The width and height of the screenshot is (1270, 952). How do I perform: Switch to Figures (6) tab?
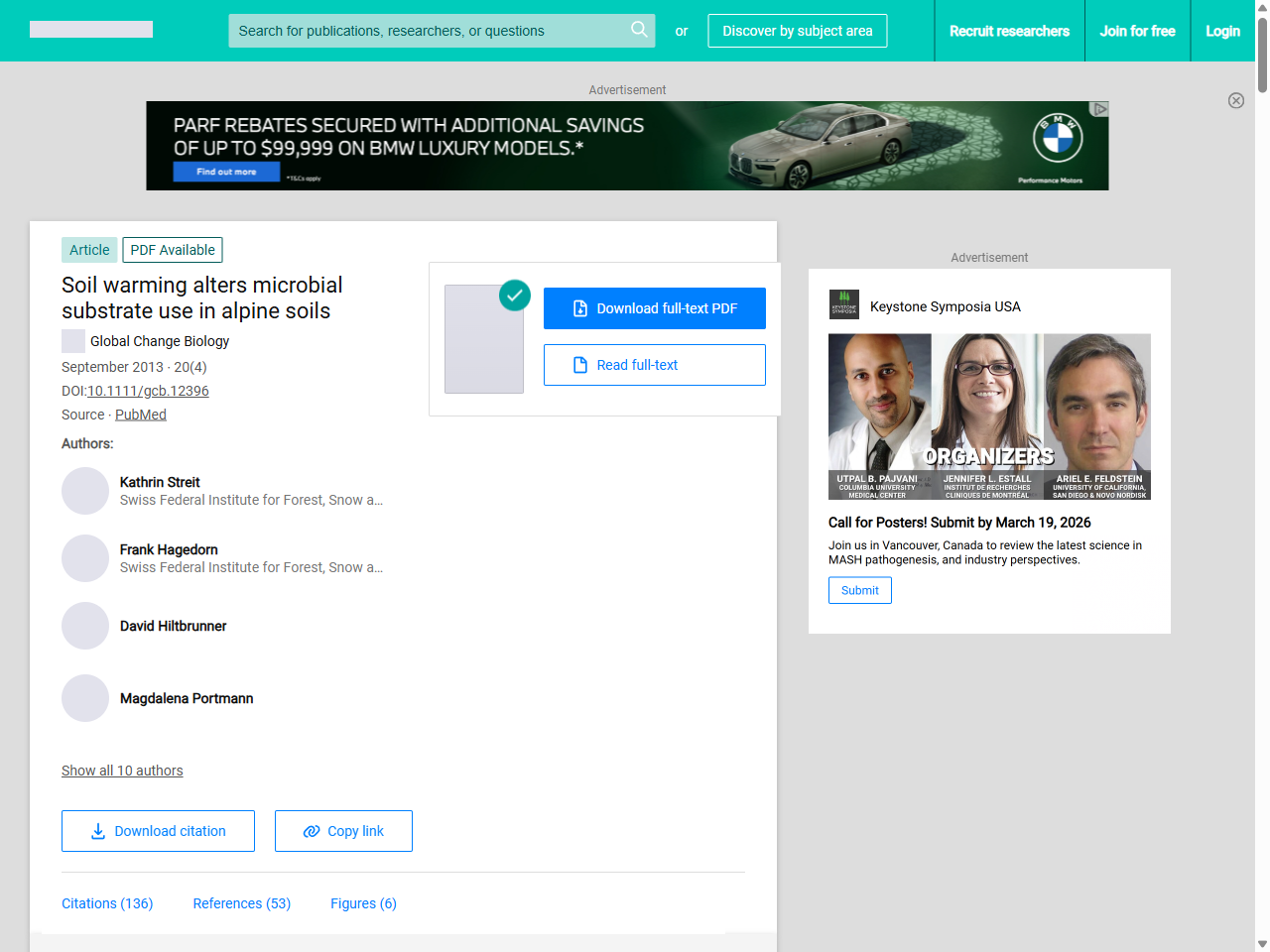[x=363, y=903]
